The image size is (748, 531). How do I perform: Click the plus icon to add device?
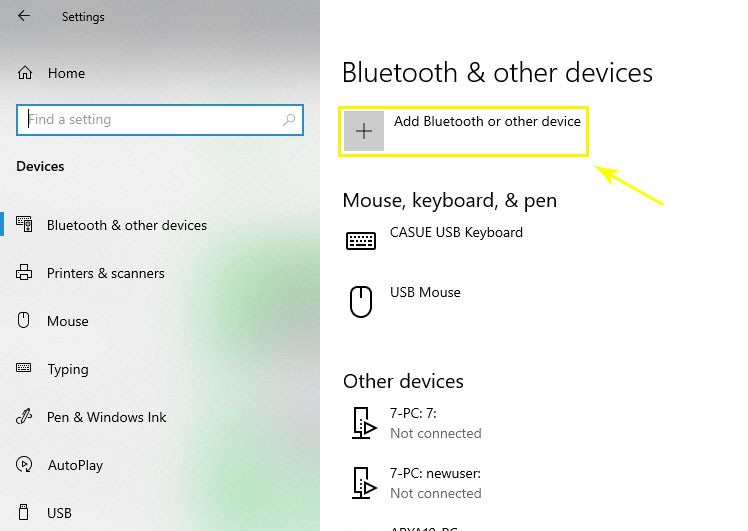(x=364, y=131)
